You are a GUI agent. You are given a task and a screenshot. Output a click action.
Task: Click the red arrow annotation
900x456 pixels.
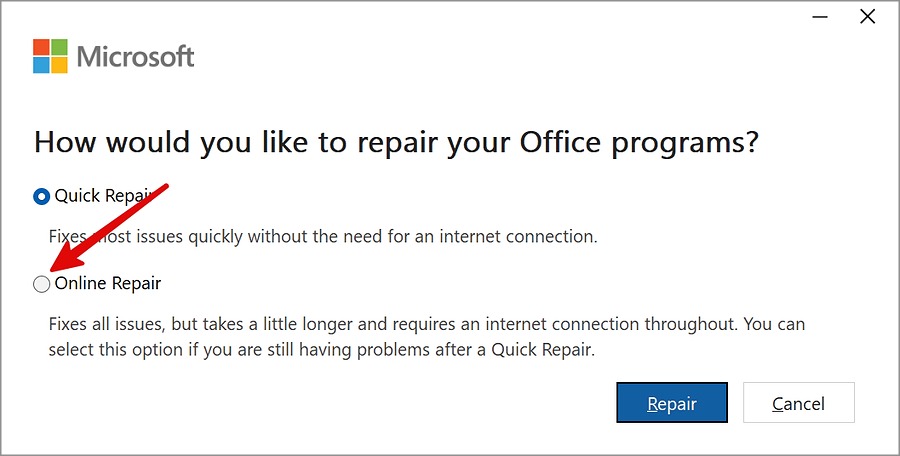[x=108, y=226]
